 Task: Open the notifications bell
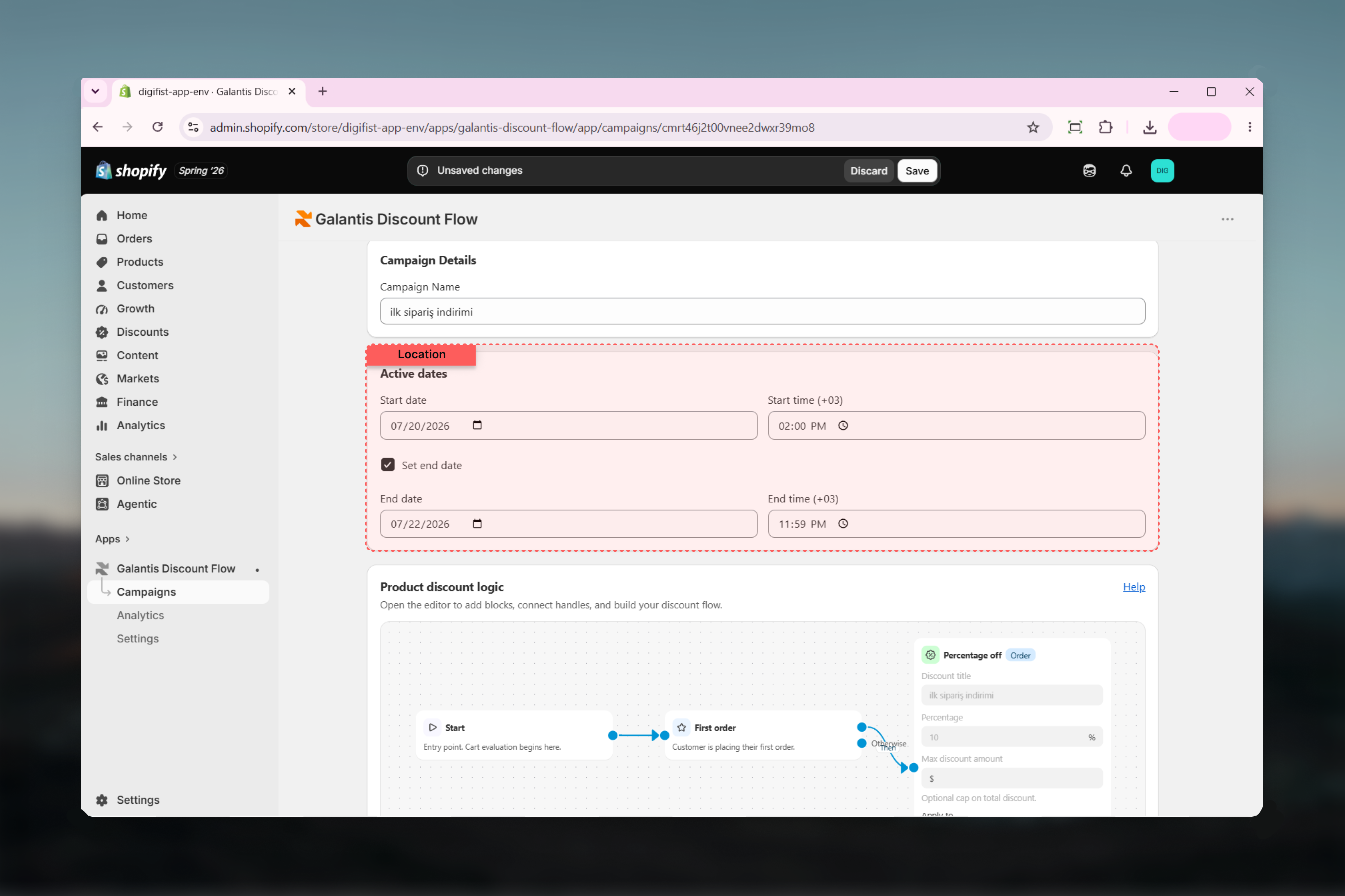[x=1126, y=170]
